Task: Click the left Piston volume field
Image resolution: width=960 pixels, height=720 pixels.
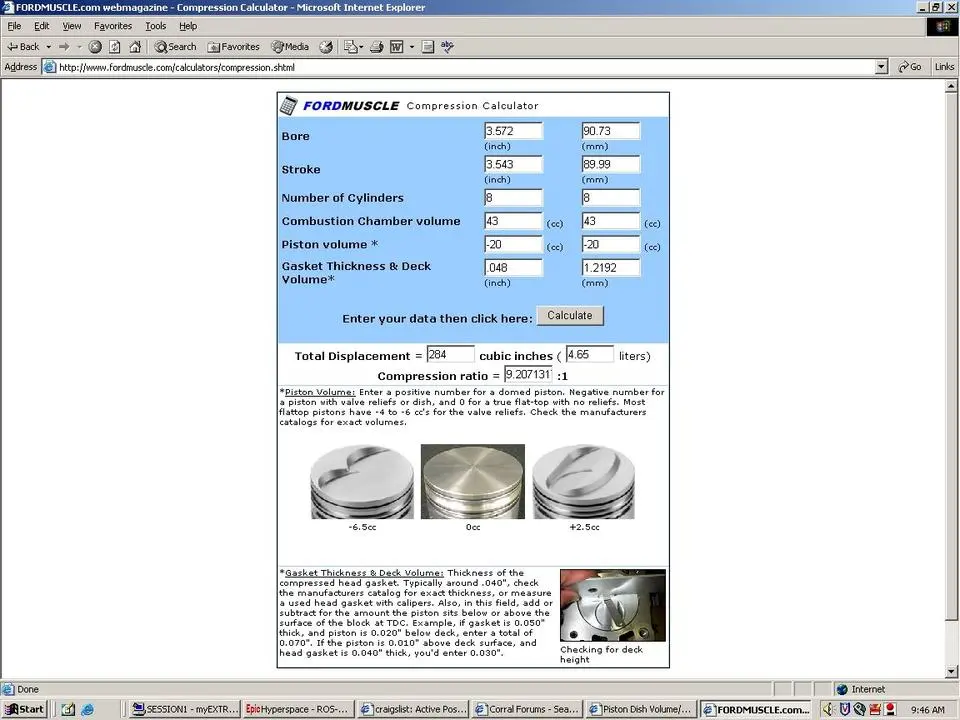Action: pos(513,244)
